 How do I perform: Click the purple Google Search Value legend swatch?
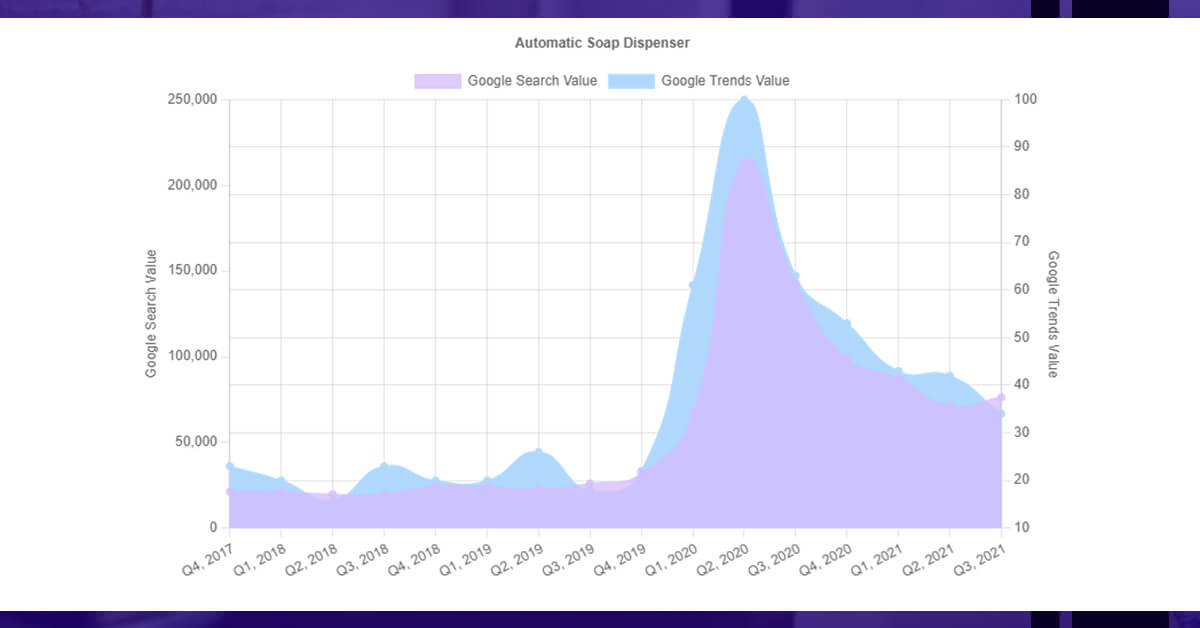coord(438,81)
